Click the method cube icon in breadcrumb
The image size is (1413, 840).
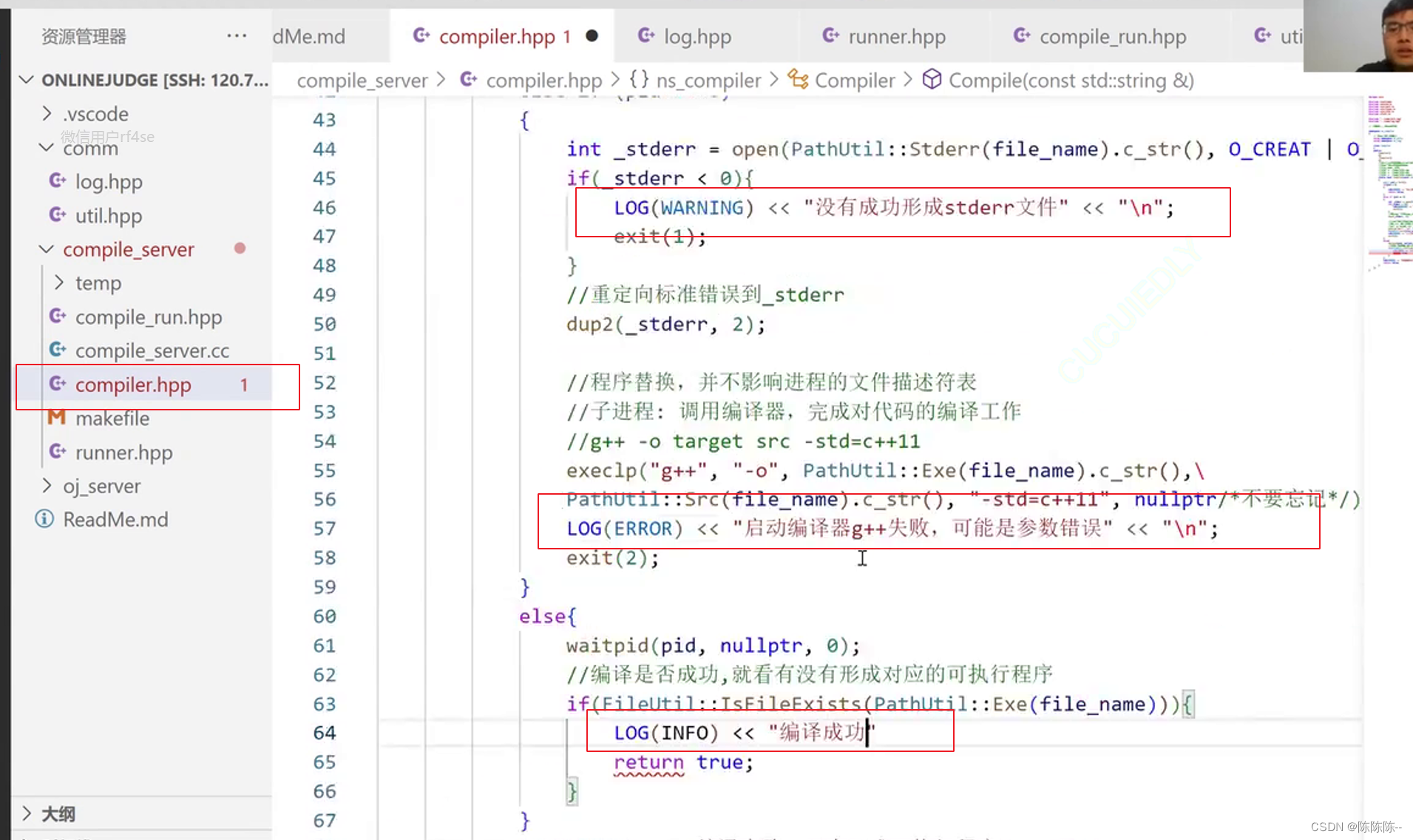(x=932, y=79)
